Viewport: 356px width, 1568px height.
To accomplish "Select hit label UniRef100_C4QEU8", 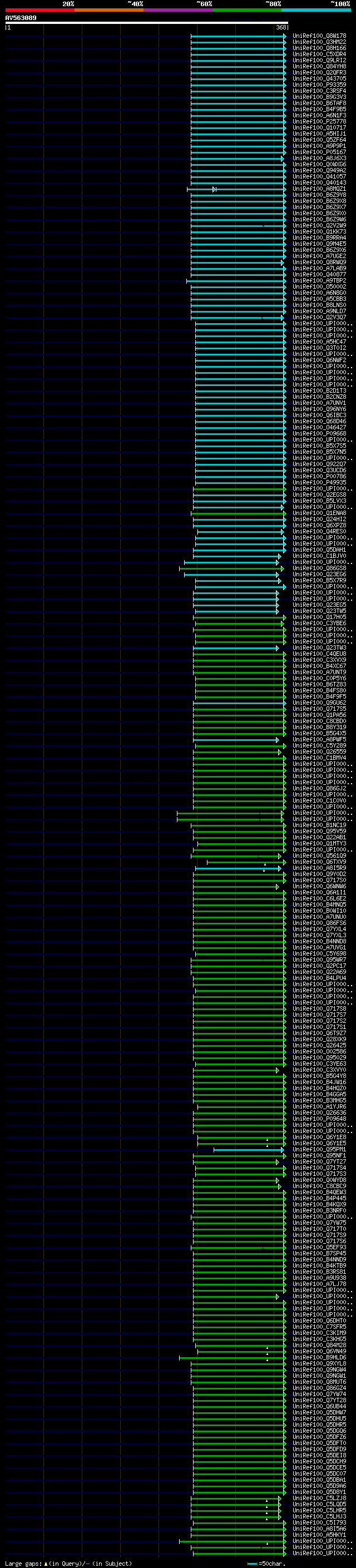I will (x=319, y=654).
